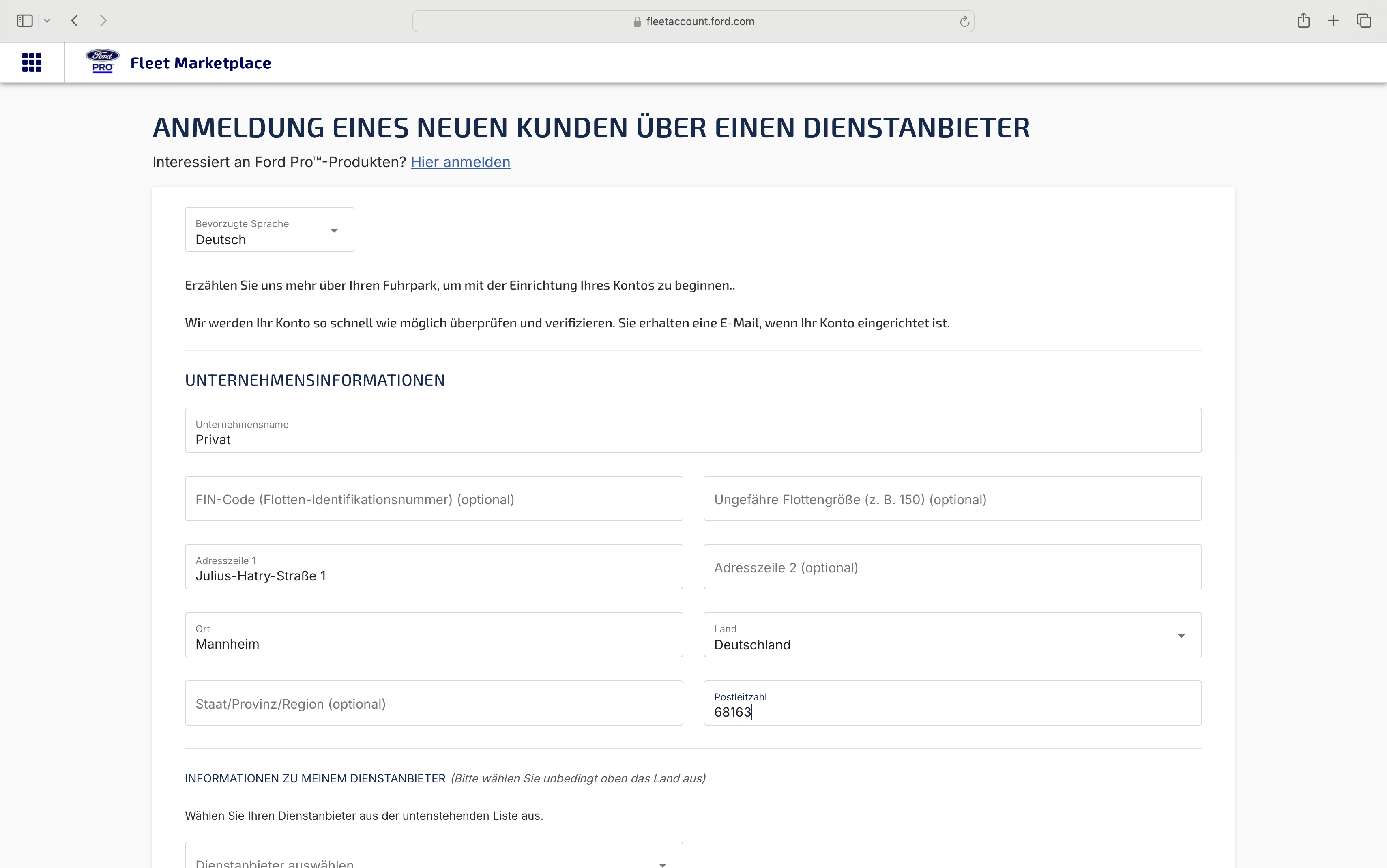The image size is (1387, 868).
Task: Show the tab overview icon
Action: click(1364, 21)
